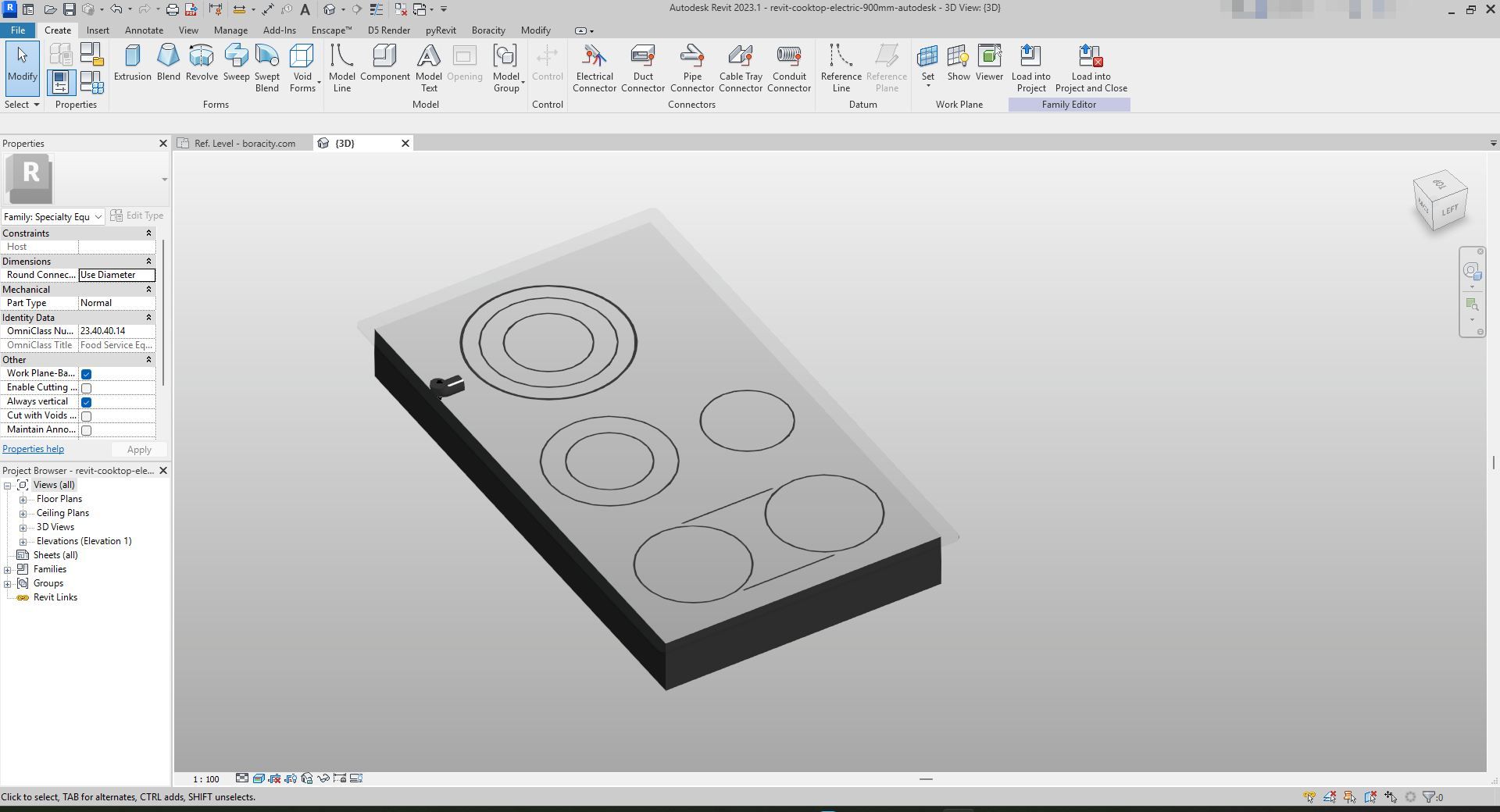The width and height of the screenshot is (1500, 812).
Task: Select the Revolve tool
Action: pyautogui.click(x=202, y=62)
